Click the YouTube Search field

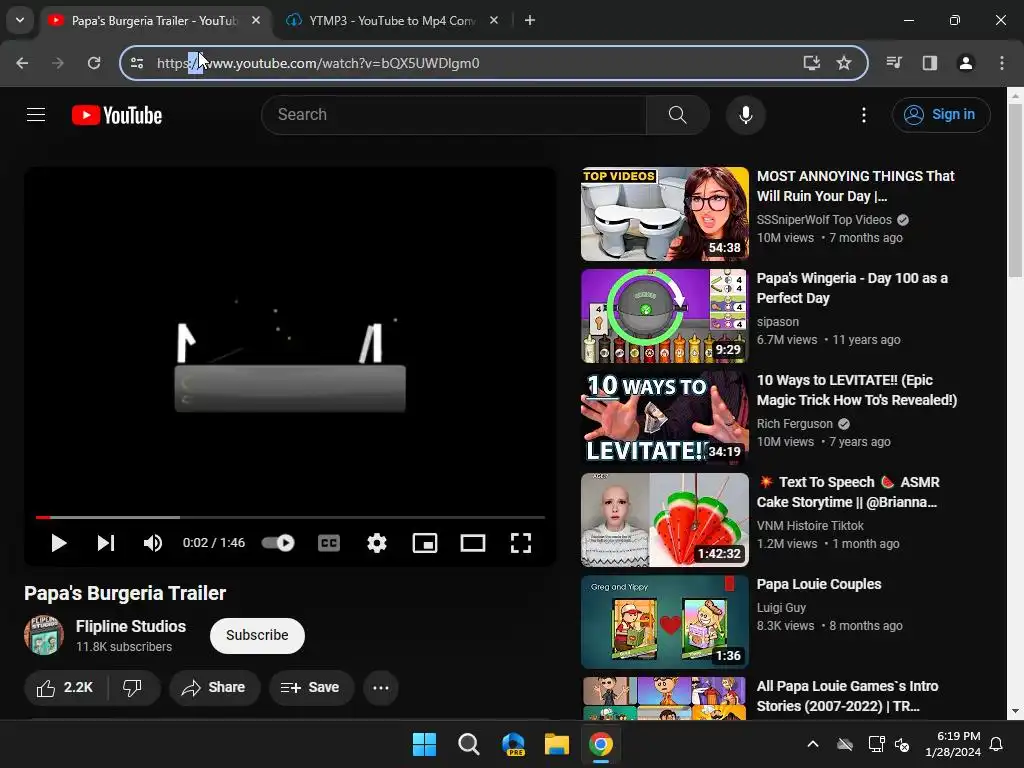tap(454, 115)
